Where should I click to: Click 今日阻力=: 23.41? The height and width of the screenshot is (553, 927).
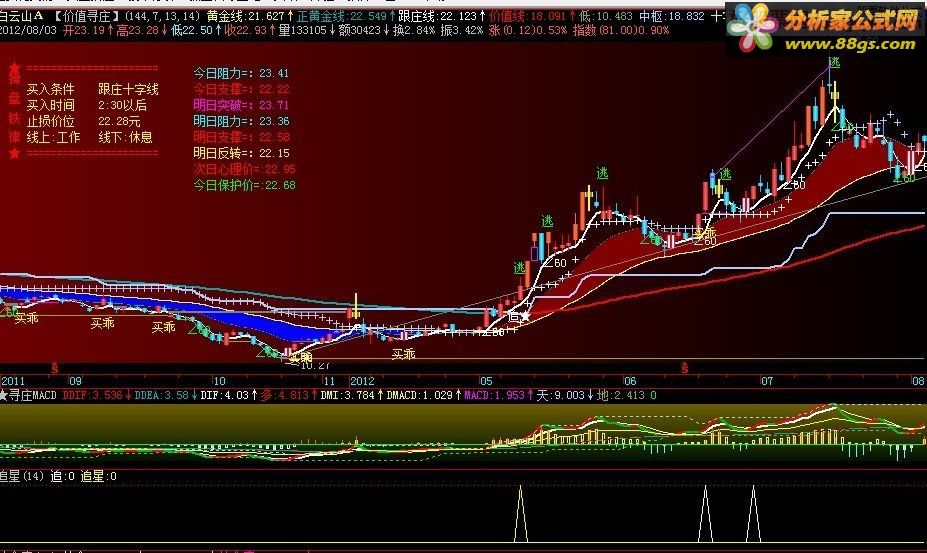[x=241, y=73]
